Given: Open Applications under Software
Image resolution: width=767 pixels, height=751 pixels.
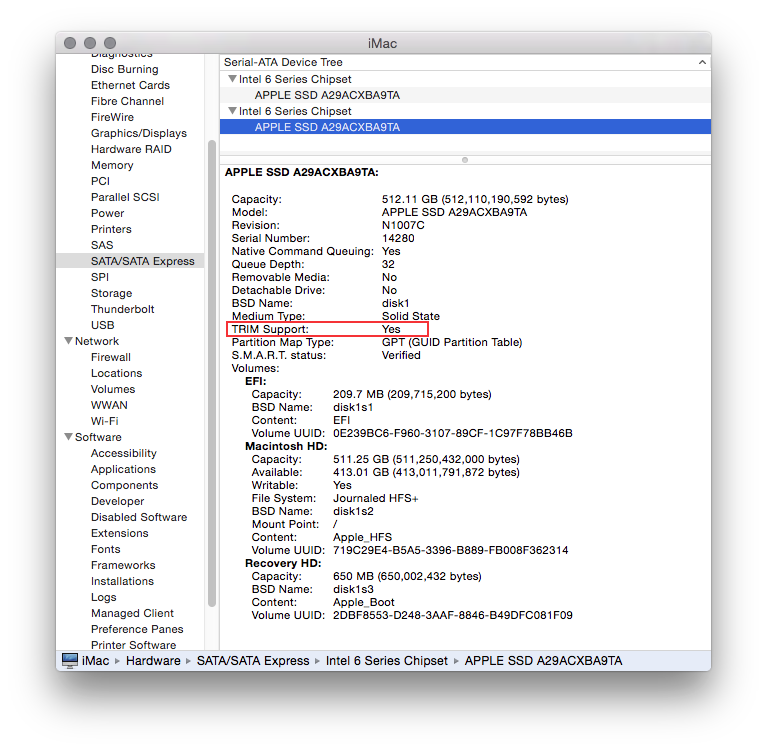Looking at the screenshot, I should [123, 469].
